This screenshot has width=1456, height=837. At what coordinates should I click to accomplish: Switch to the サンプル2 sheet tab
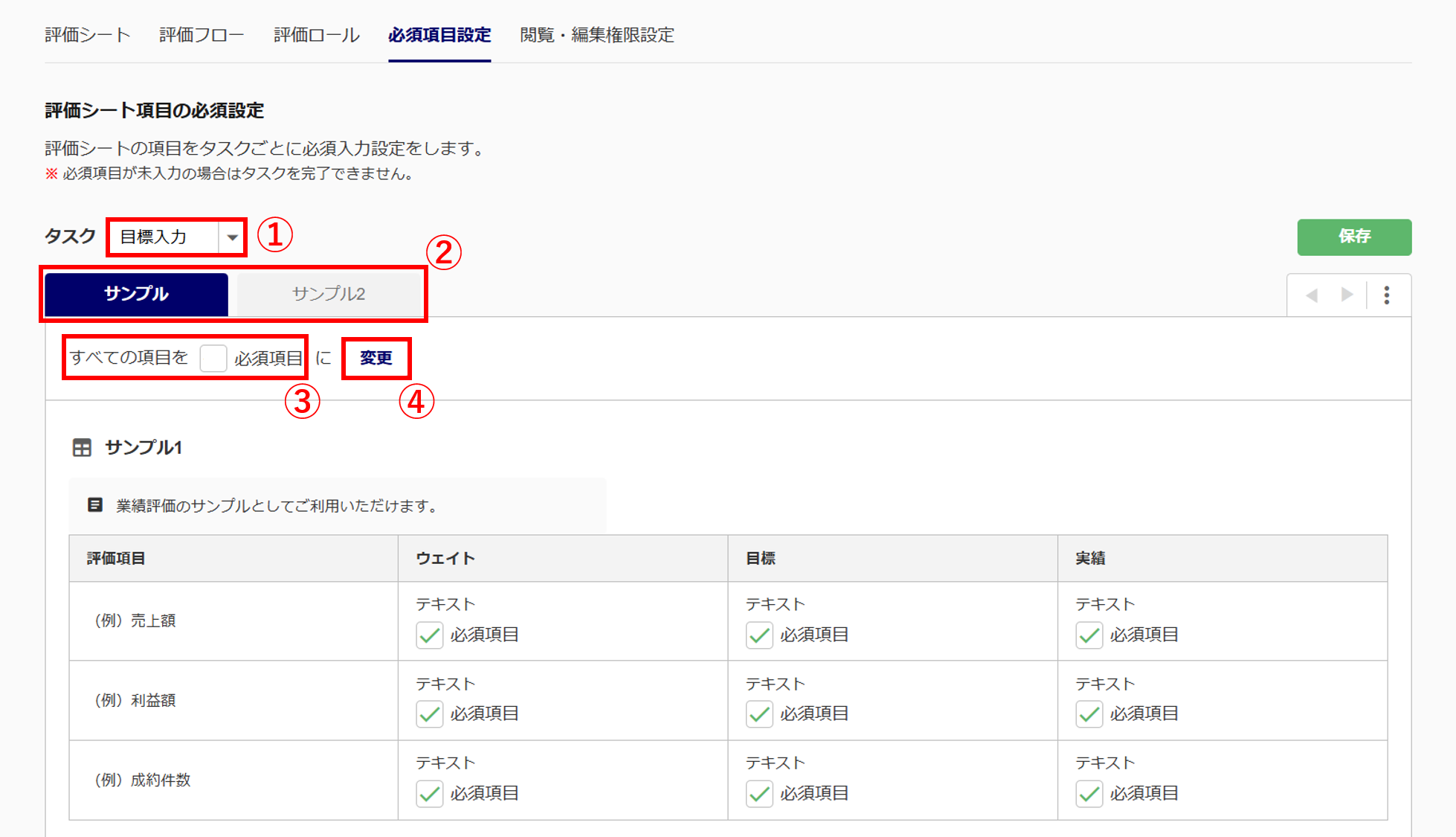(x=329, y=294)
